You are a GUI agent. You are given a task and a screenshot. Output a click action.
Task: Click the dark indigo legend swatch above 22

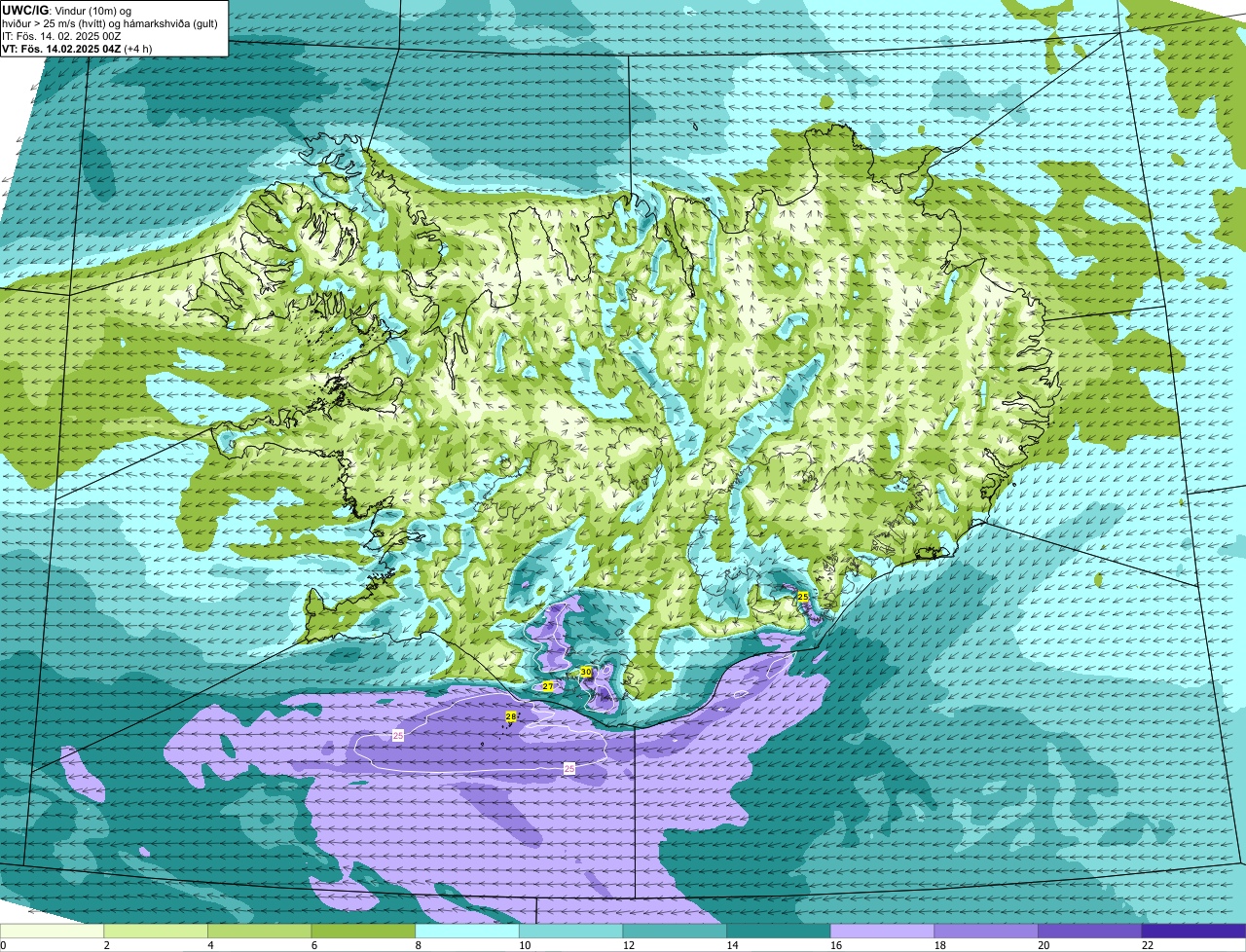tap(1193, 931)
